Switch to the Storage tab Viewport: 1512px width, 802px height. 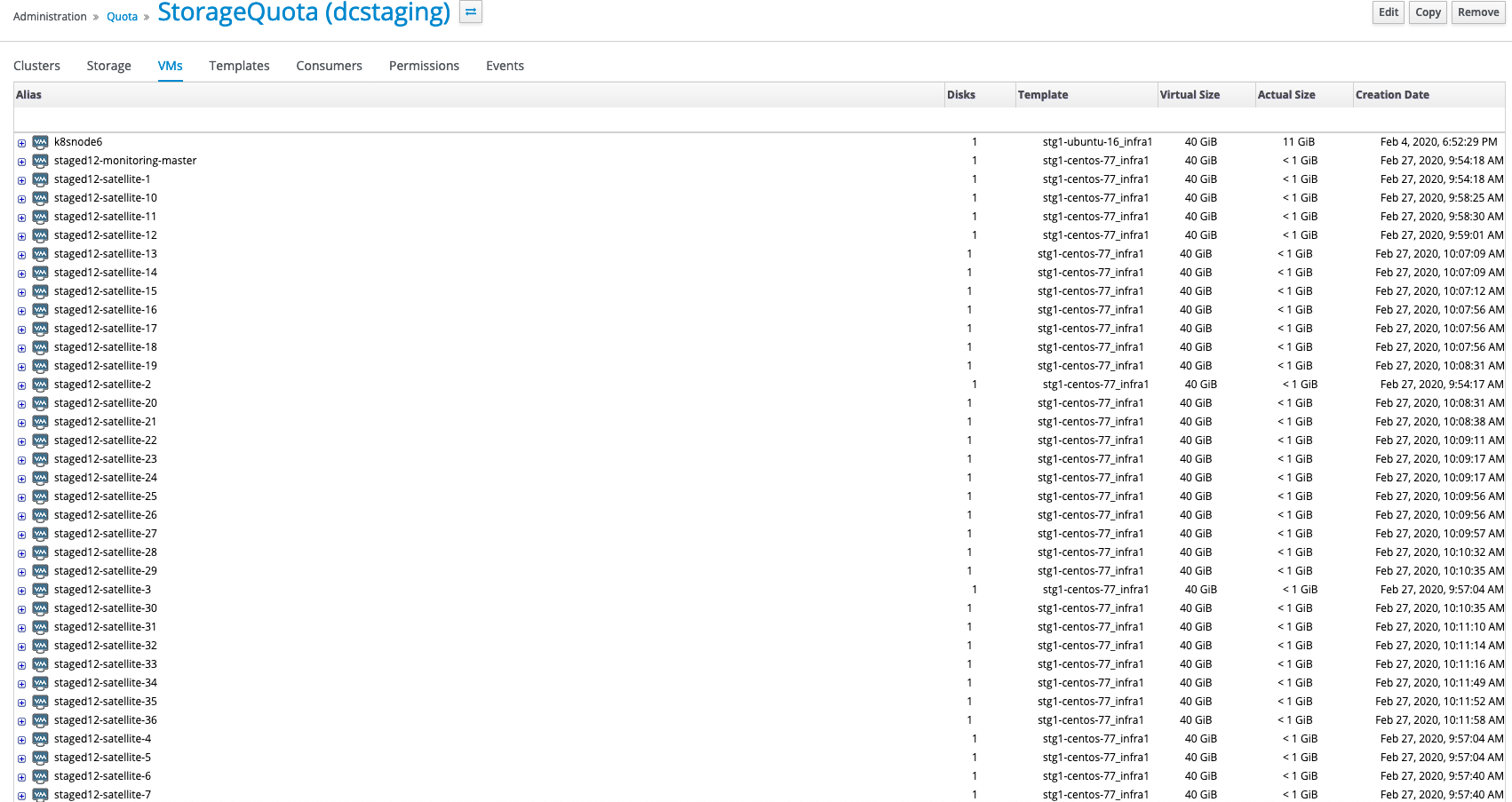pos(108,66)
